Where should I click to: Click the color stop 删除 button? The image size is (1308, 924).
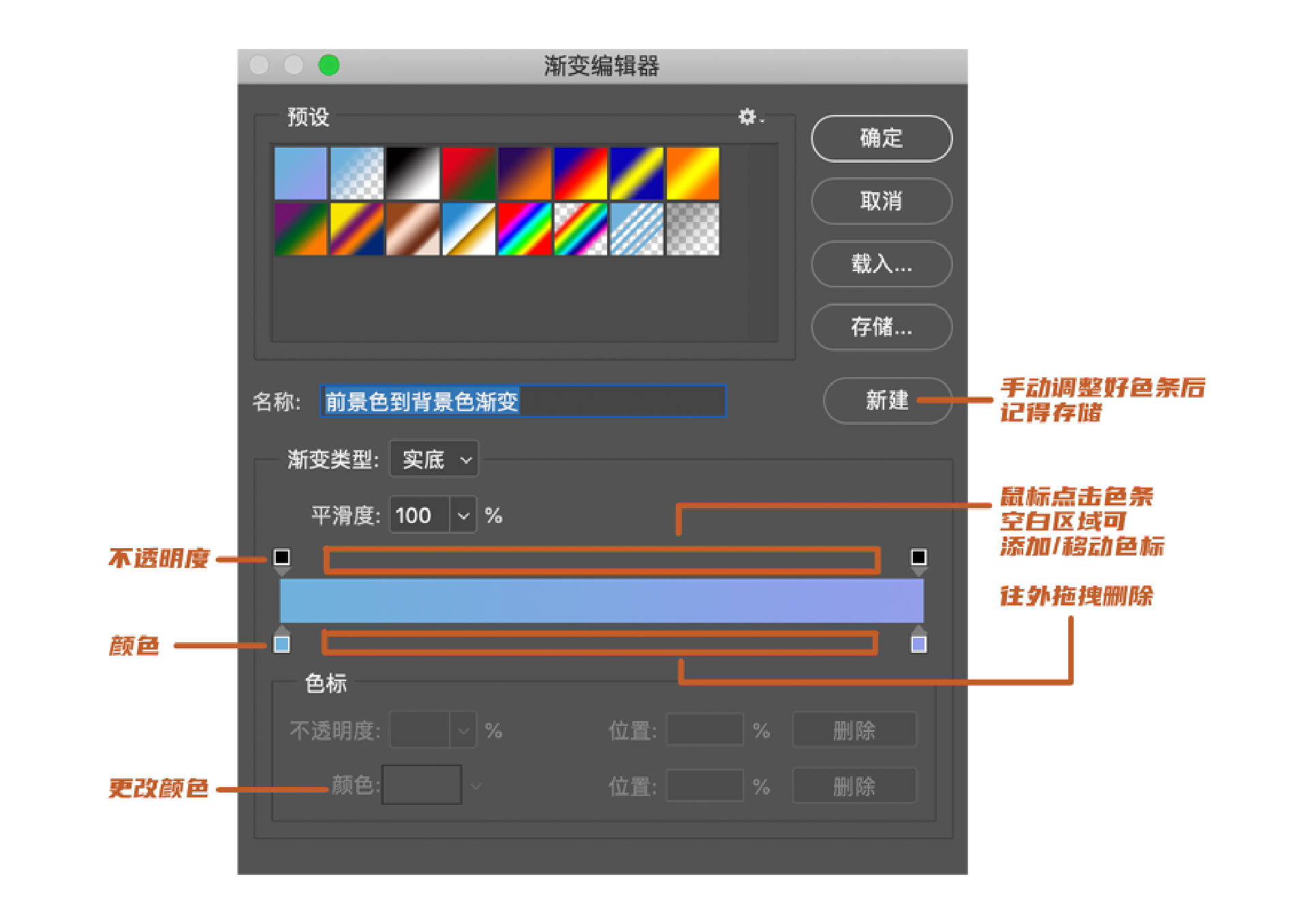pos(854,786)
